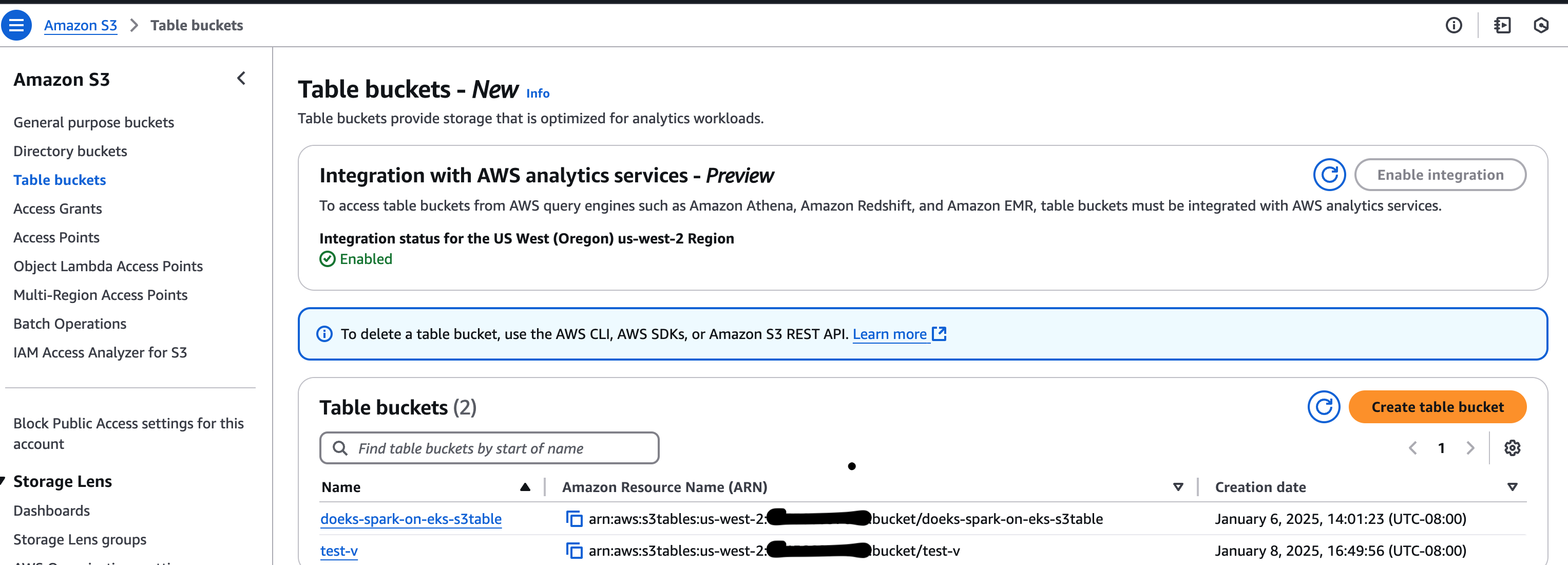Viewport: 1568px width, 565px height.
Task: Focus the Find table buckets search field
Action: [x=489, y=448]
